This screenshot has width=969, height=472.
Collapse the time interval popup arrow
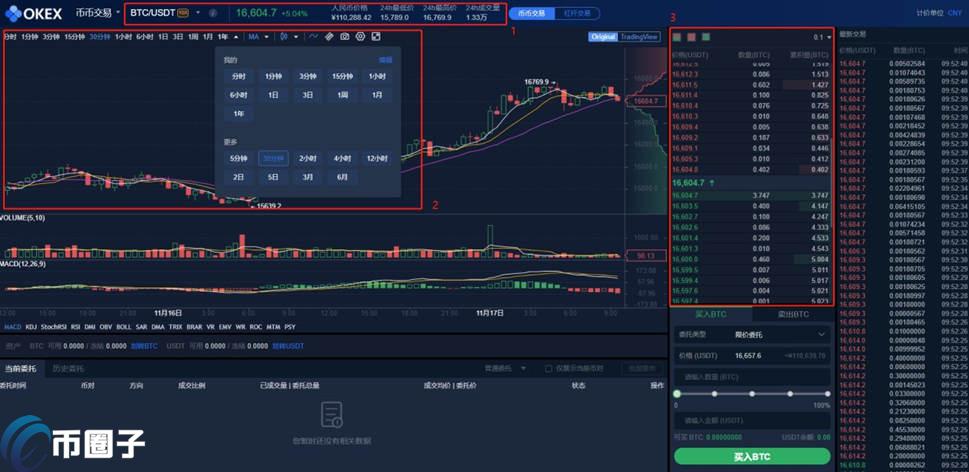(x=235, y=37)
